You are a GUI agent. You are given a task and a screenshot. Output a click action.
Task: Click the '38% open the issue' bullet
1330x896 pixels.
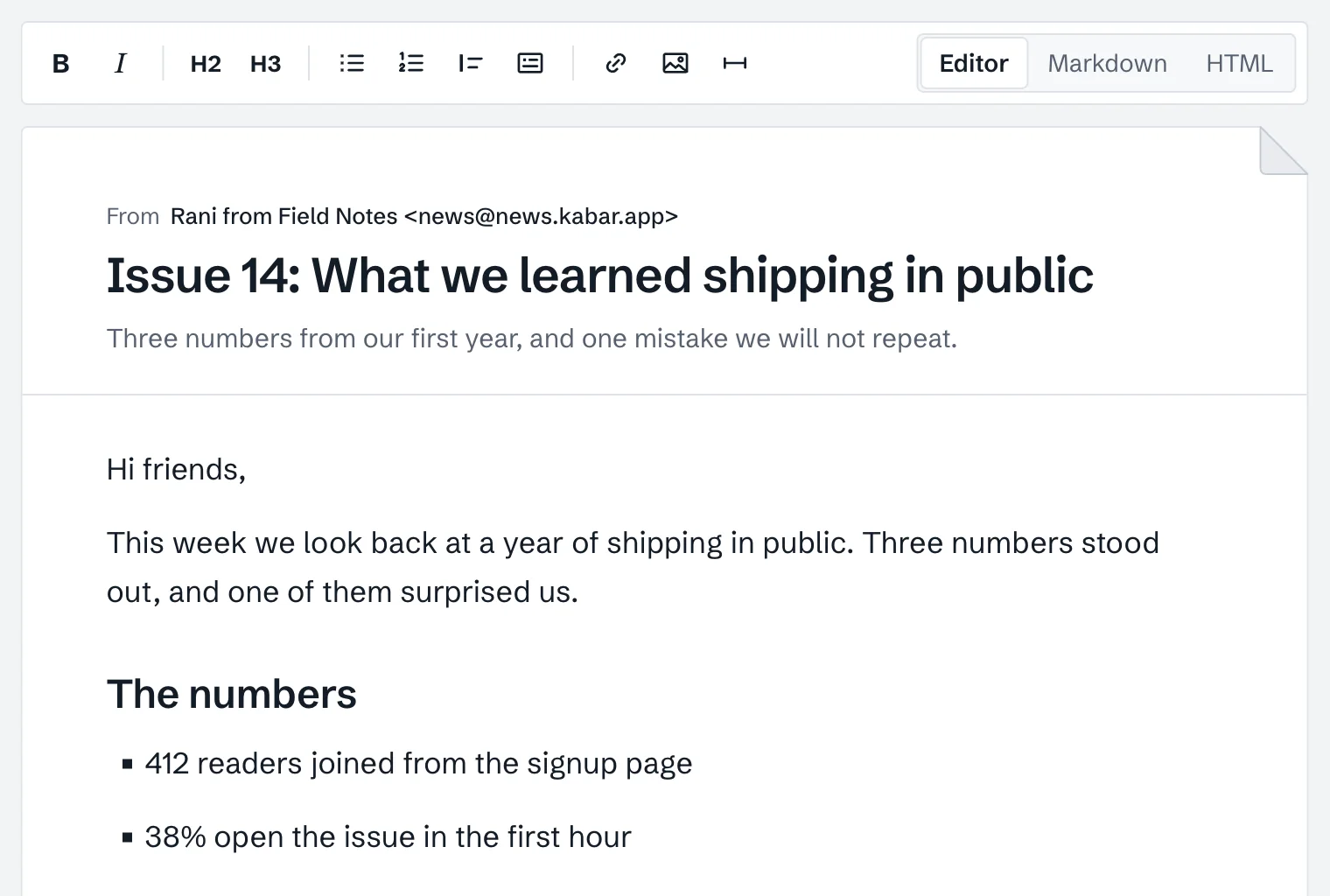tap(388, 837)
